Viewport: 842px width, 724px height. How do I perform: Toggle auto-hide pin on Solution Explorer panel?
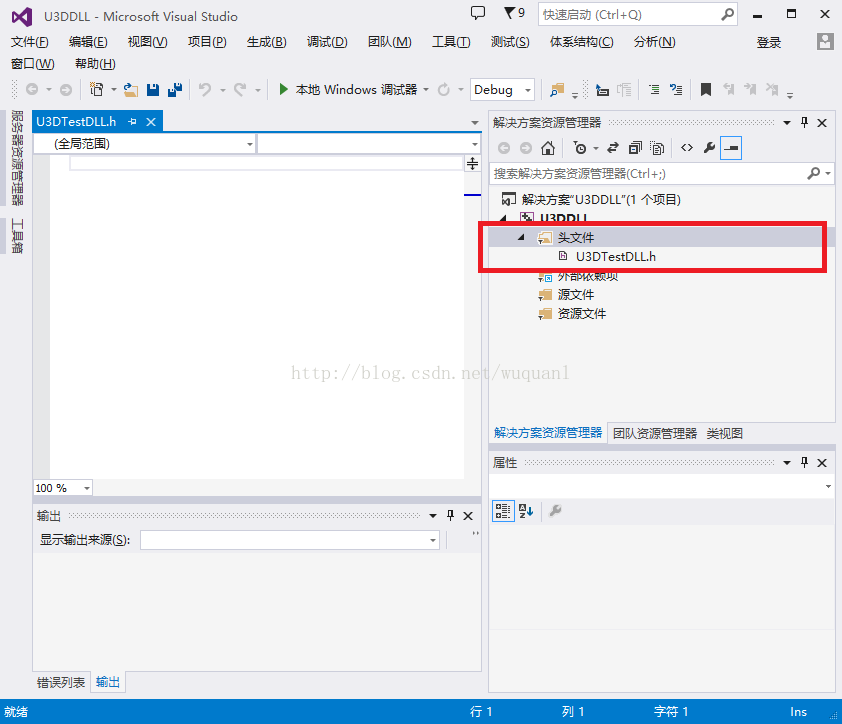(804, 122)
